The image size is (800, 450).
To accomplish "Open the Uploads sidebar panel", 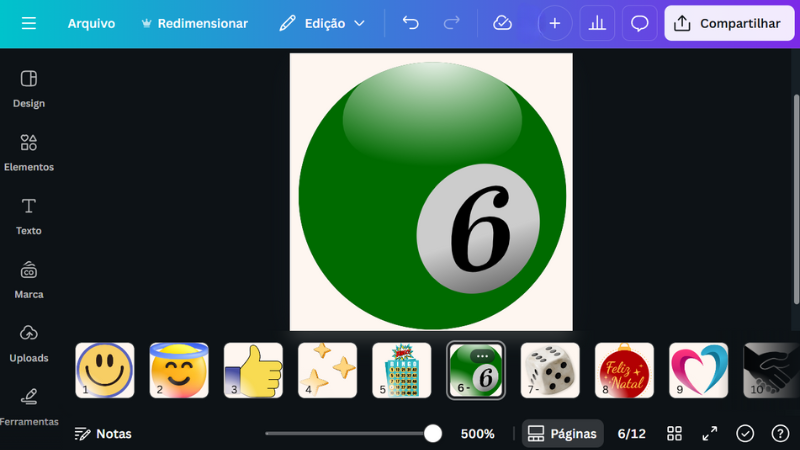I will pyautogui.click(x=29, y=342).
